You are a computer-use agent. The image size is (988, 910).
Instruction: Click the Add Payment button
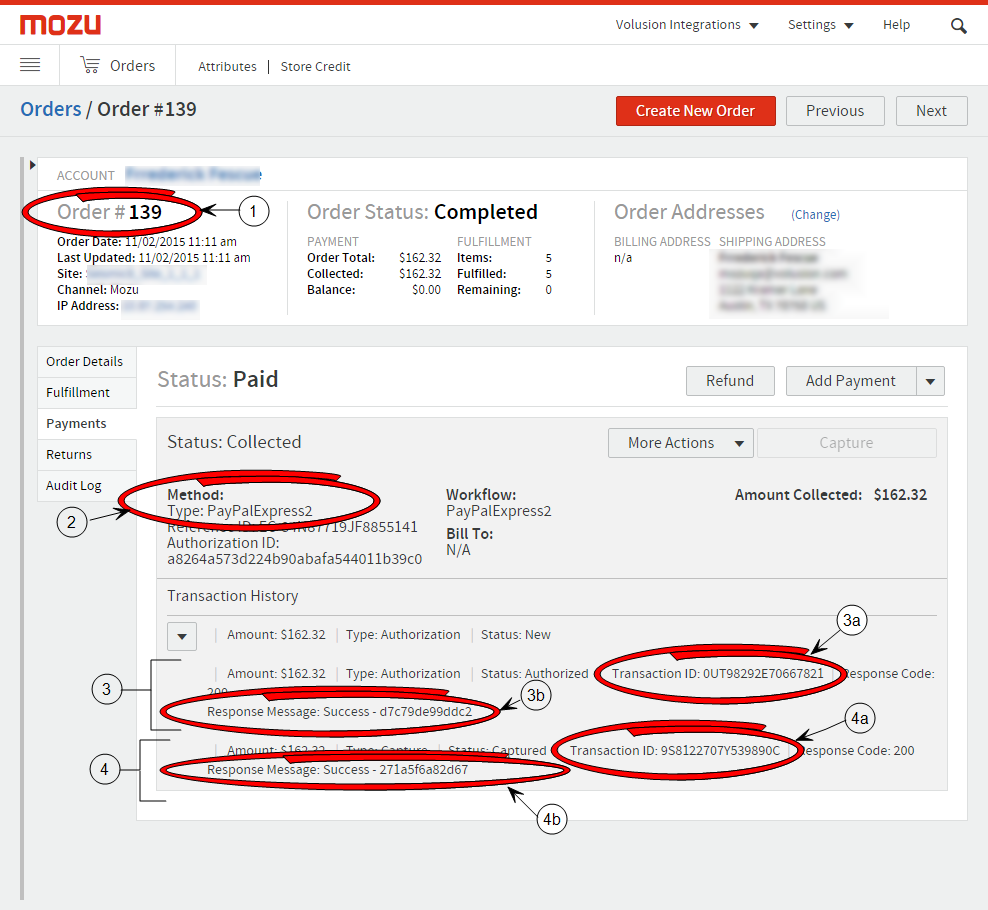[851, 381]
